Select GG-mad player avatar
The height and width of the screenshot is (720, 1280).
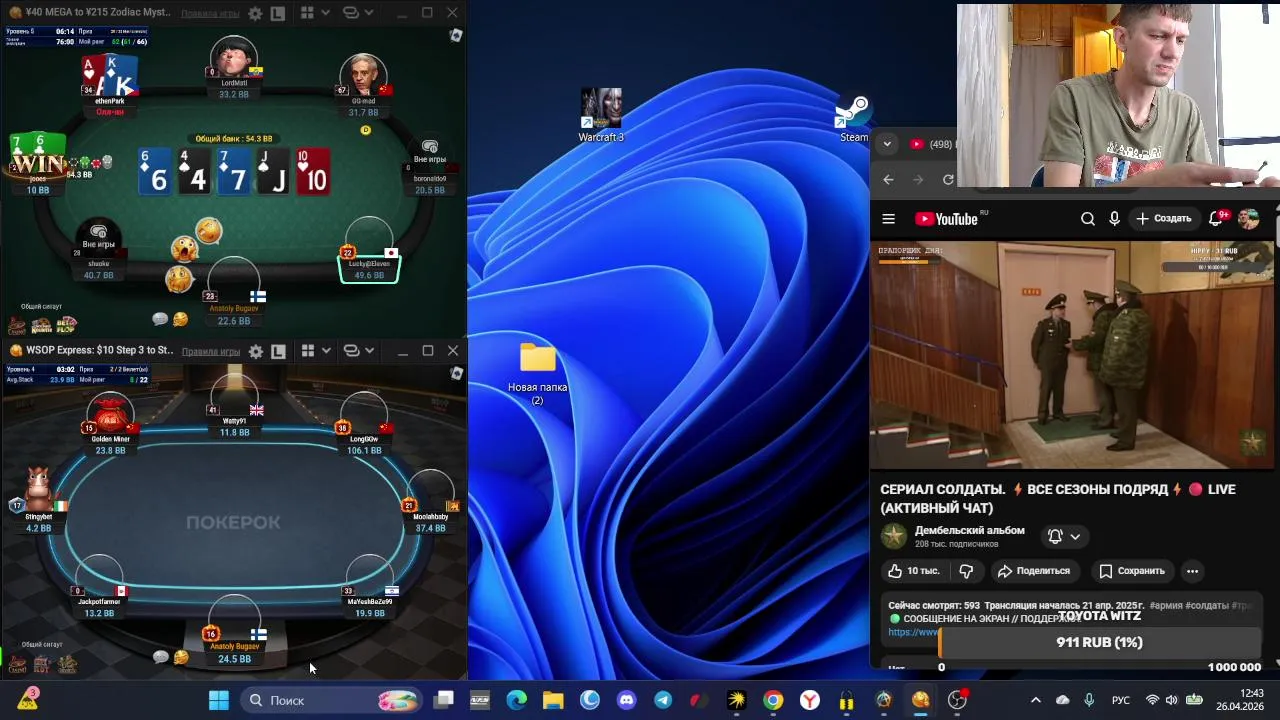[363, 76]
